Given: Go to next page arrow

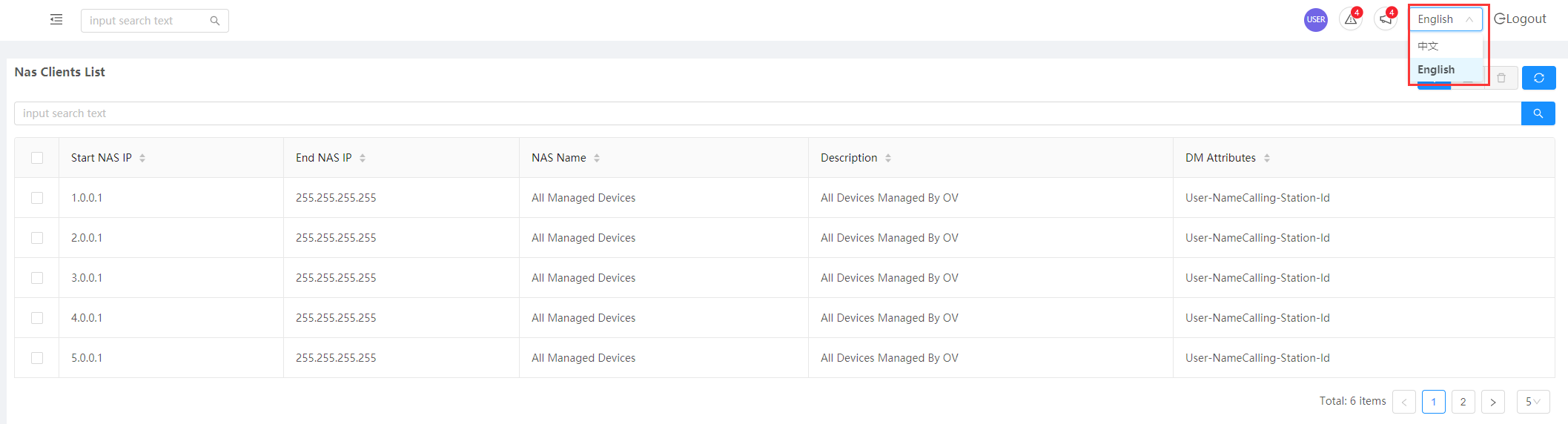Looking at the screenshot, I should pos(1492,402).
